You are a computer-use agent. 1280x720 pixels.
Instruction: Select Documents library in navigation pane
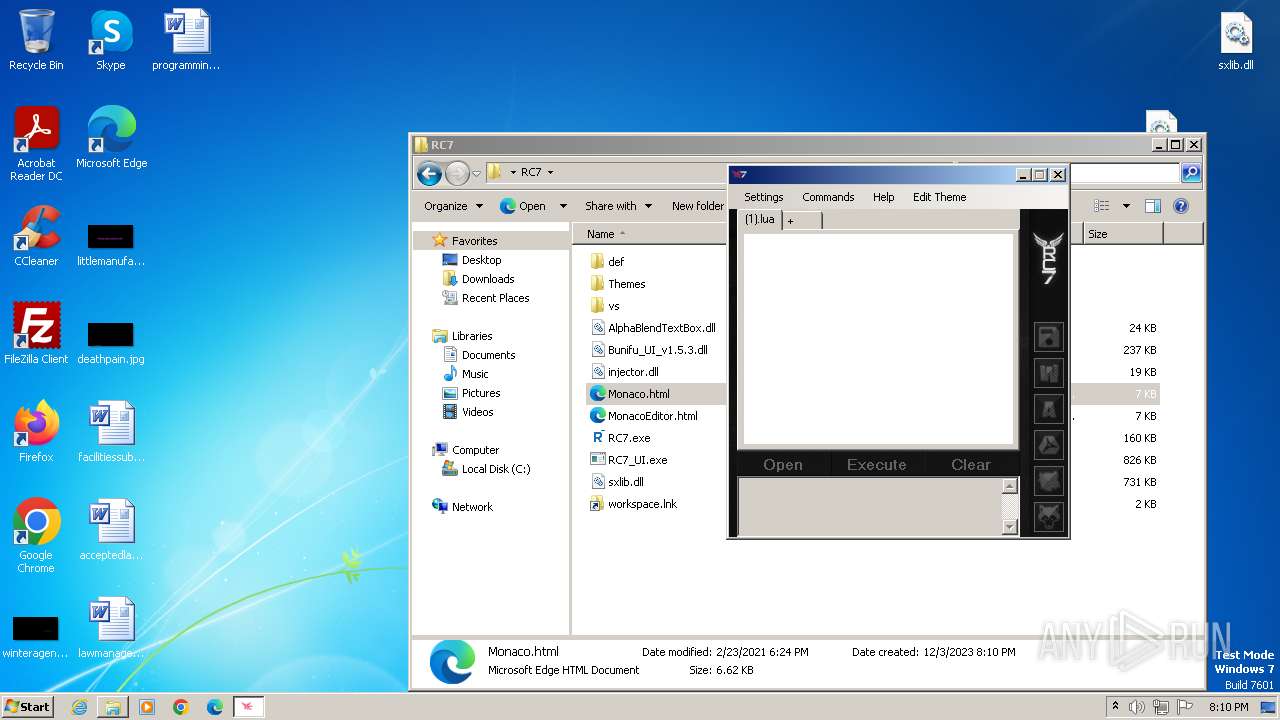[488, 355]
